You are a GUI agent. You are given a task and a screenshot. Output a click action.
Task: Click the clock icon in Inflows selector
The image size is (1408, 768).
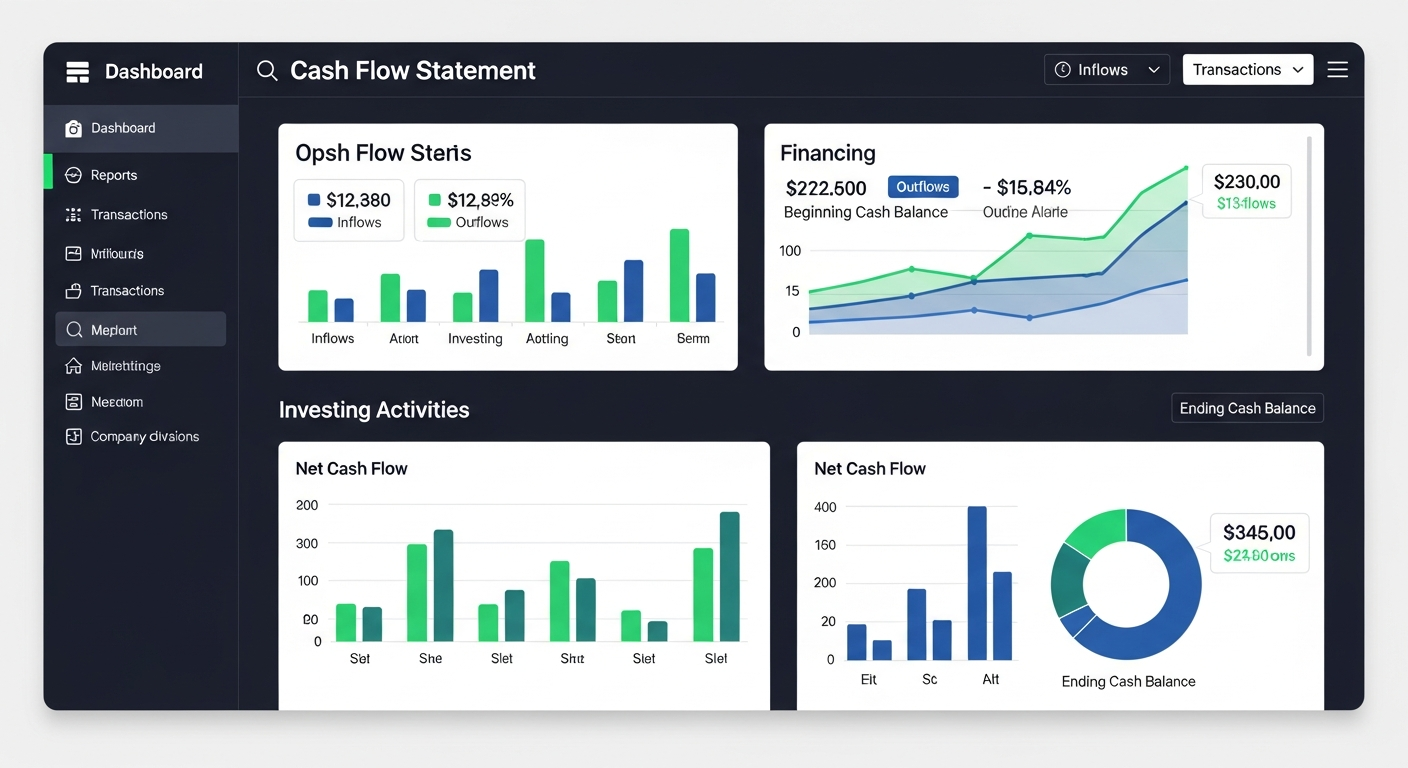coord(1063,70)
